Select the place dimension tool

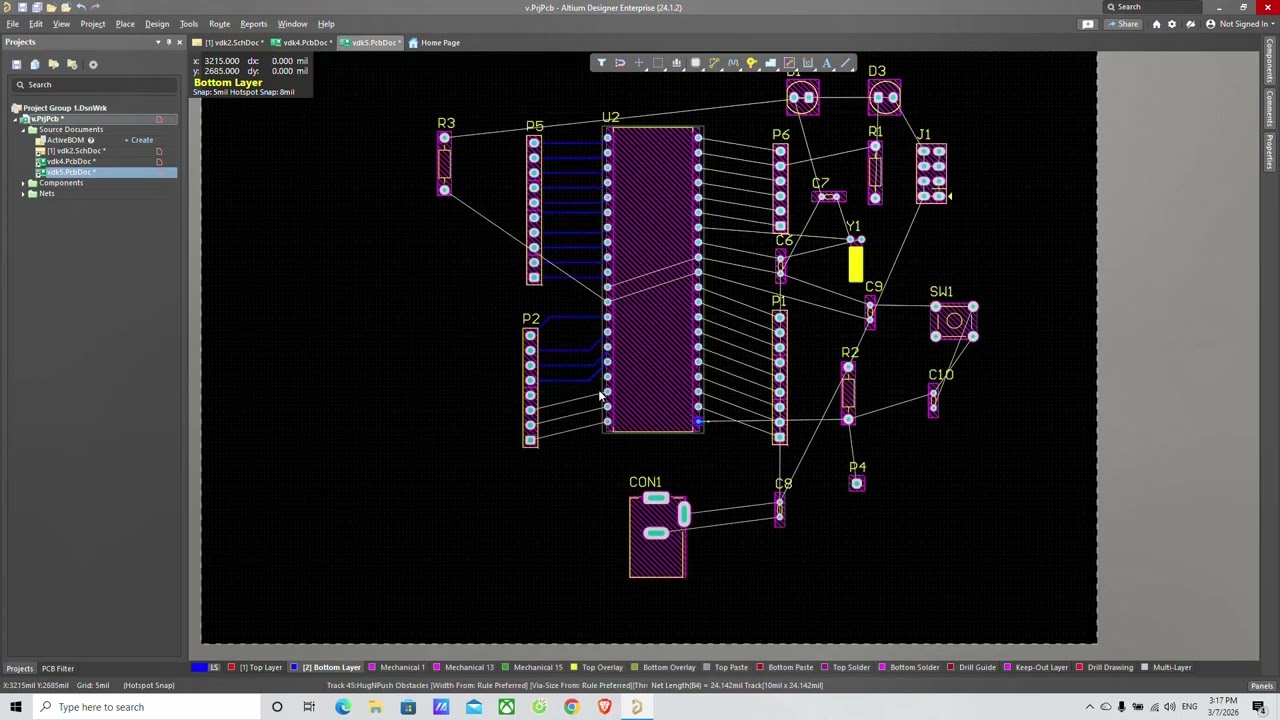[x=808, y=63]
